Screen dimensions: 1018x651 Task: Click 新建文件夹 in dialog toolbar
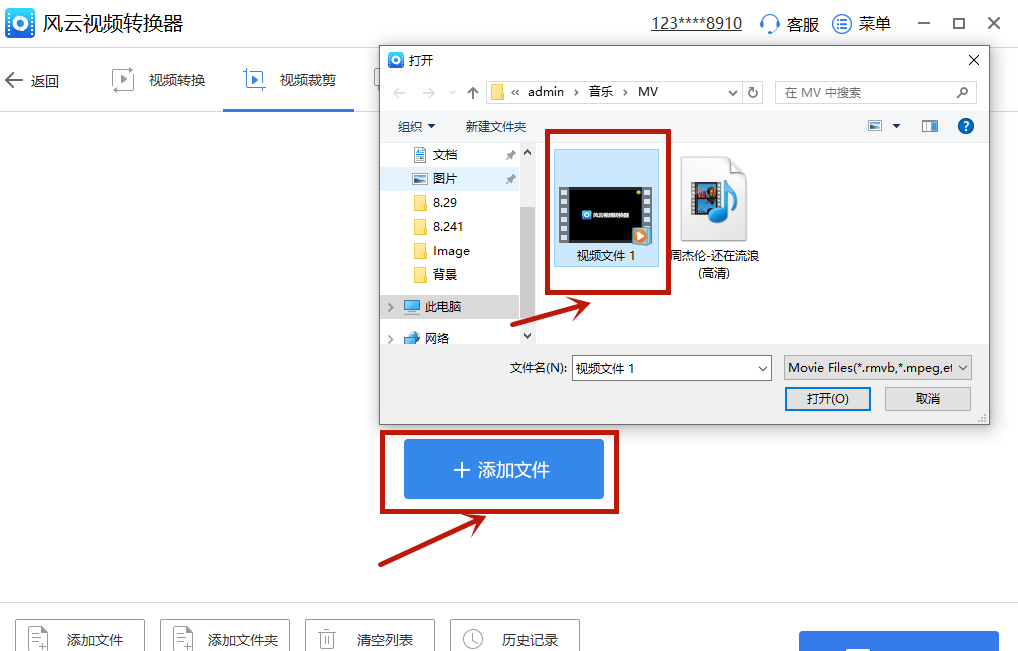495,127
